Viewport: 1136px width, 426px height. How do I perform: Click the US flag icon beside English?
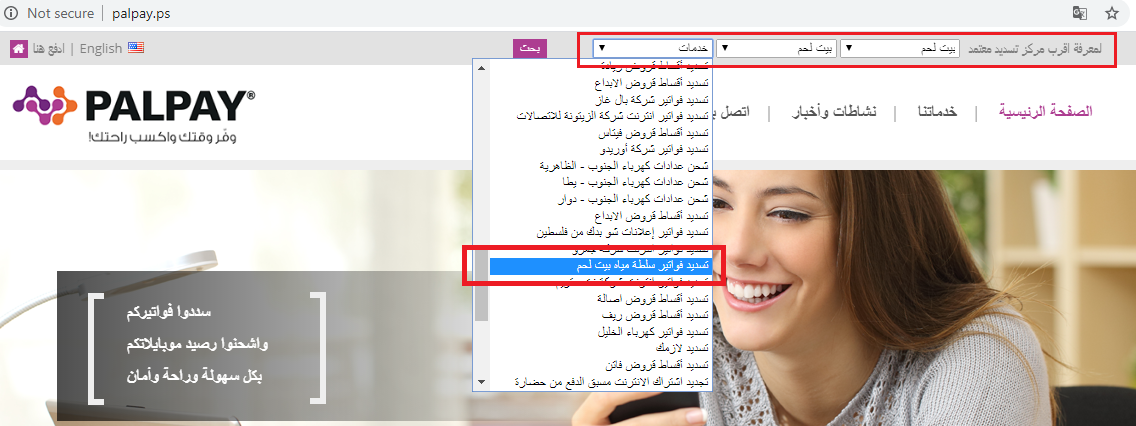pyautogui.click(x=136, y=48)
